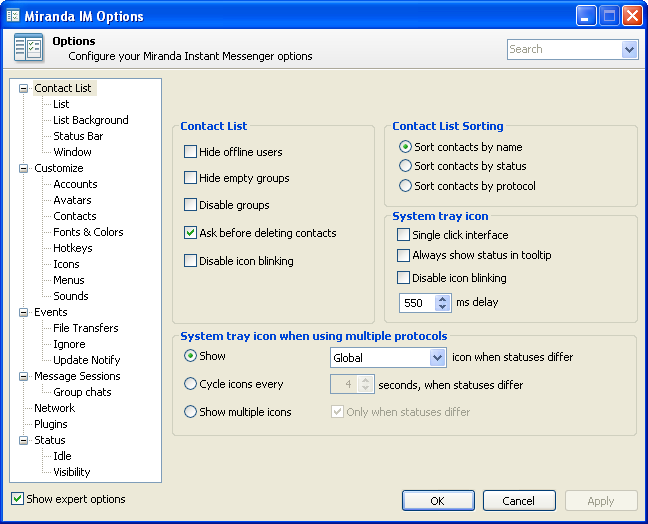Choose Show multiple icons radio button
The height and width of the screenshot is (524, 648).
tap(190, 412)
